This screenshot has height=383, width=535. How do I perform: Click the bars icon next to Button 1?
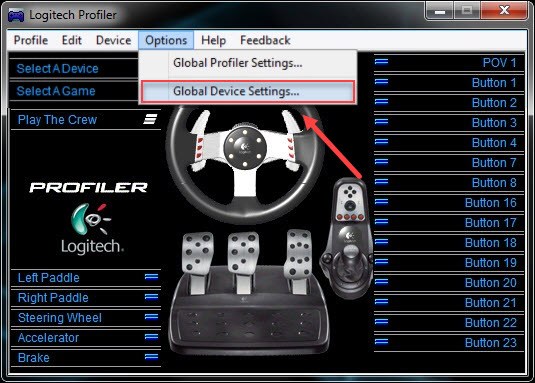(x=381, y=82)
